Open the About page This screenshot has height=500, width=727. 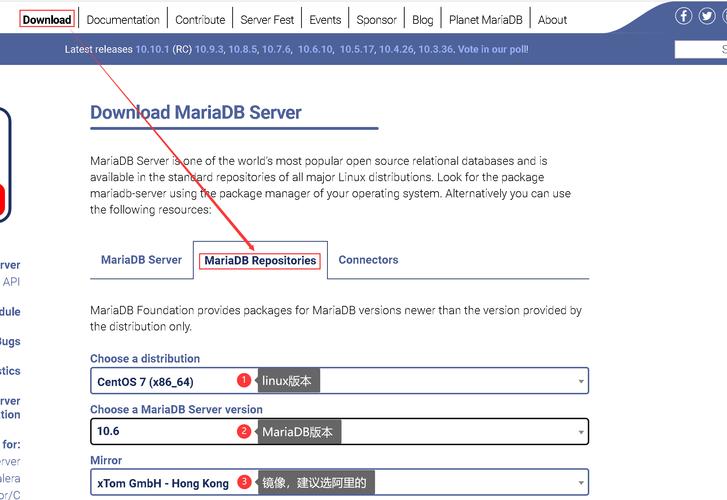click(552, 20)
